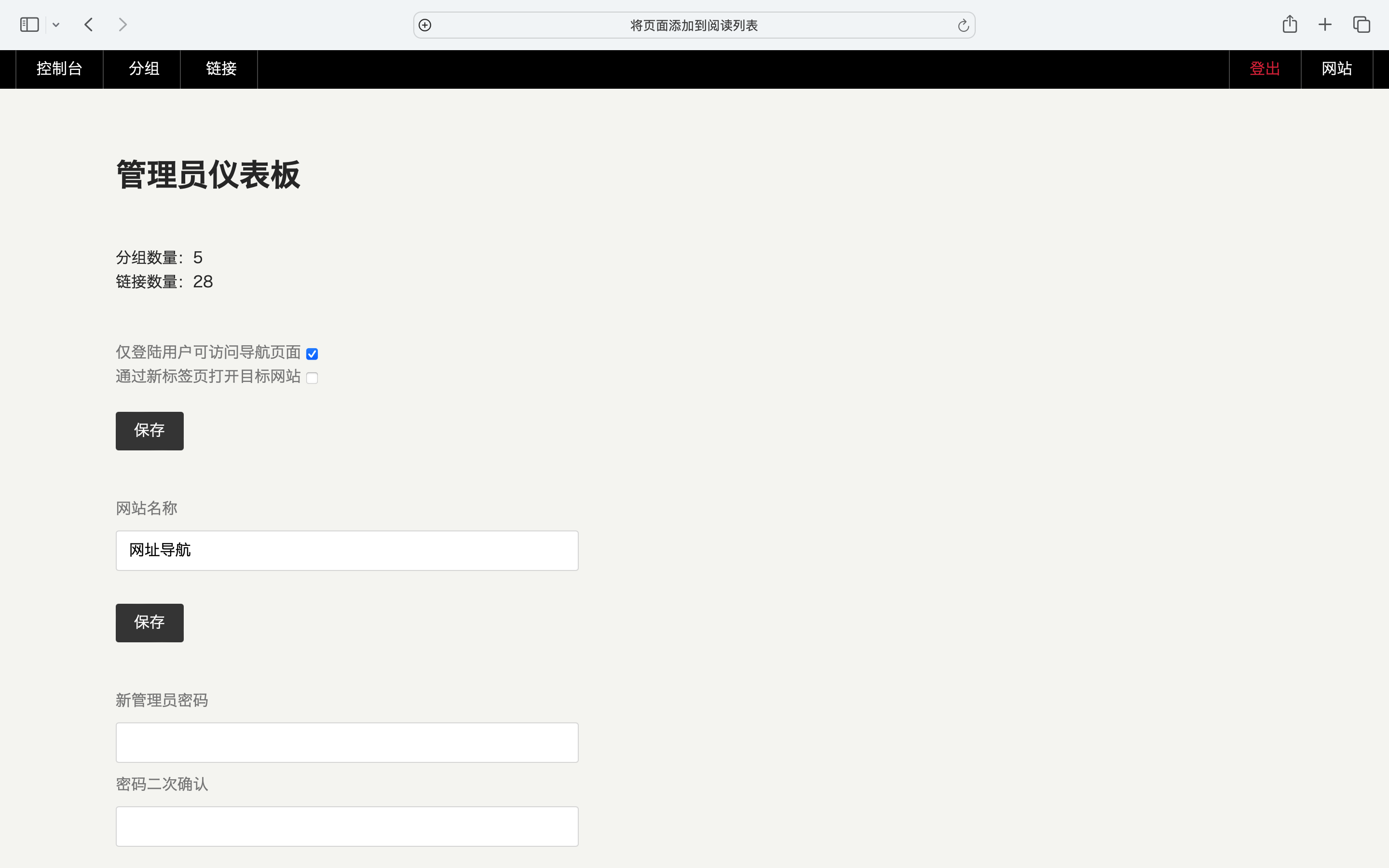Reload the page with the refresh icon
This screenshot has height=868, width=1389.
coord(963,25)
